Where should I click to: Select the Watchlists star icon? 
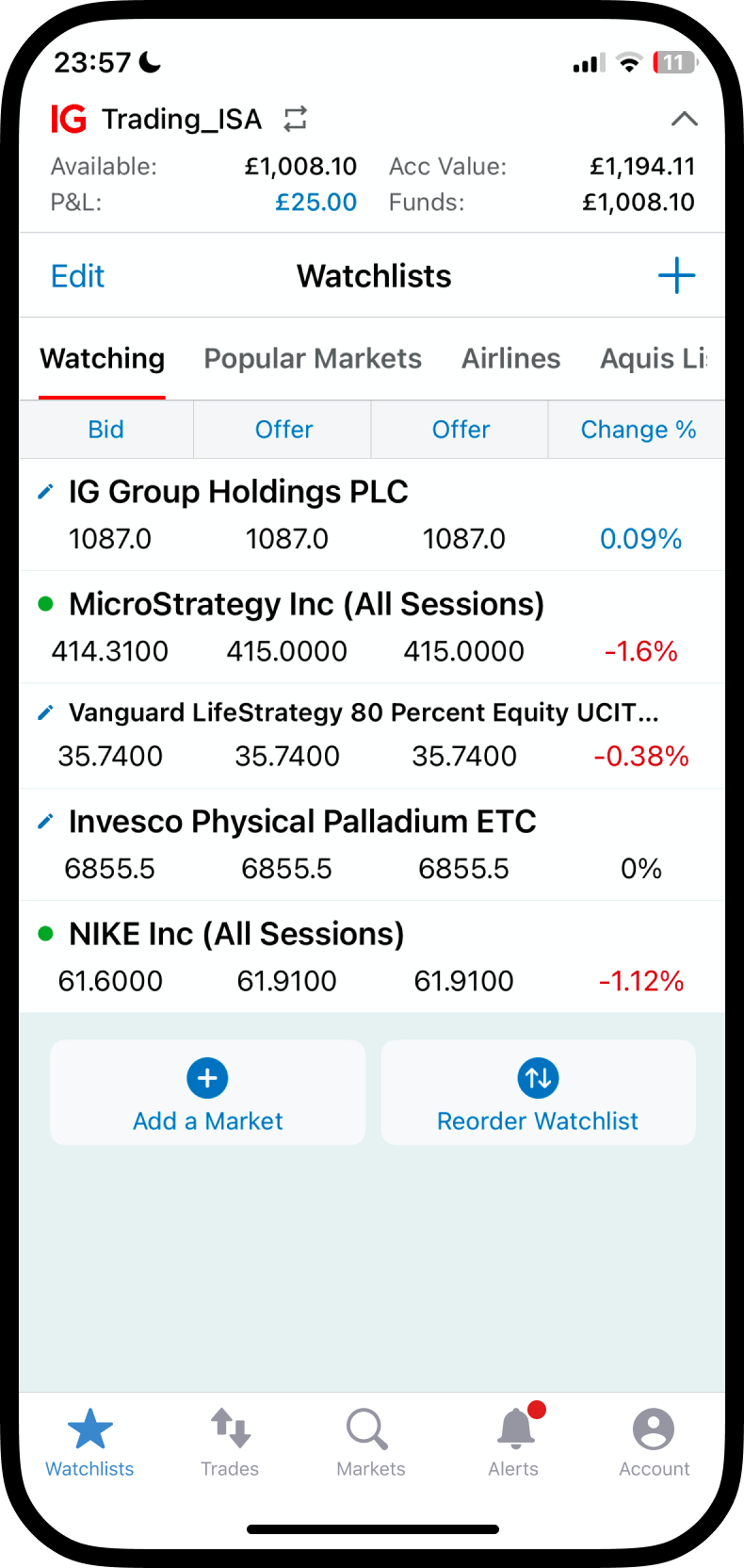(x=90, y=1429)
